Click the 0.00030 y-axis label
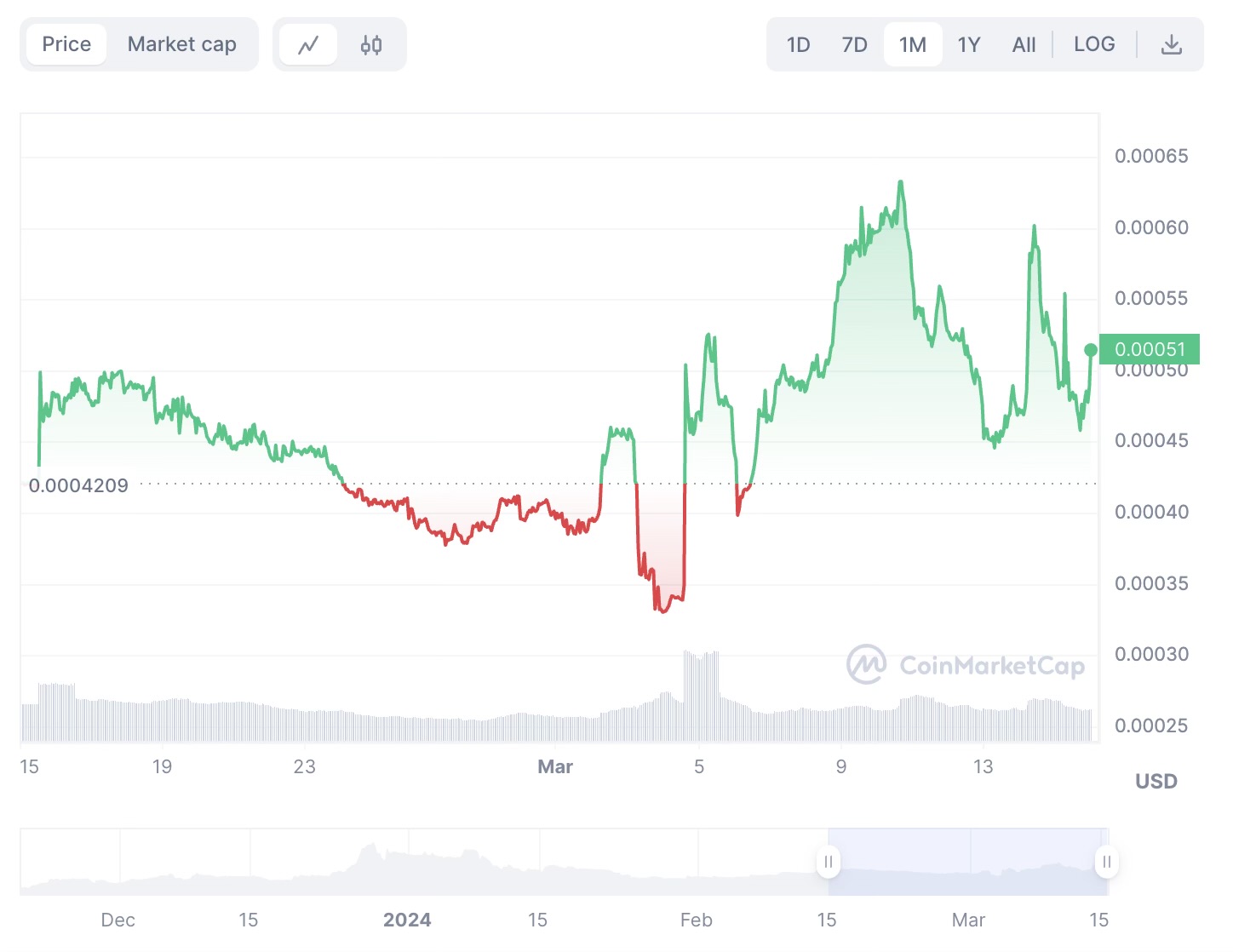Viewport: 1233px width, 952px height. [1151, 654]
